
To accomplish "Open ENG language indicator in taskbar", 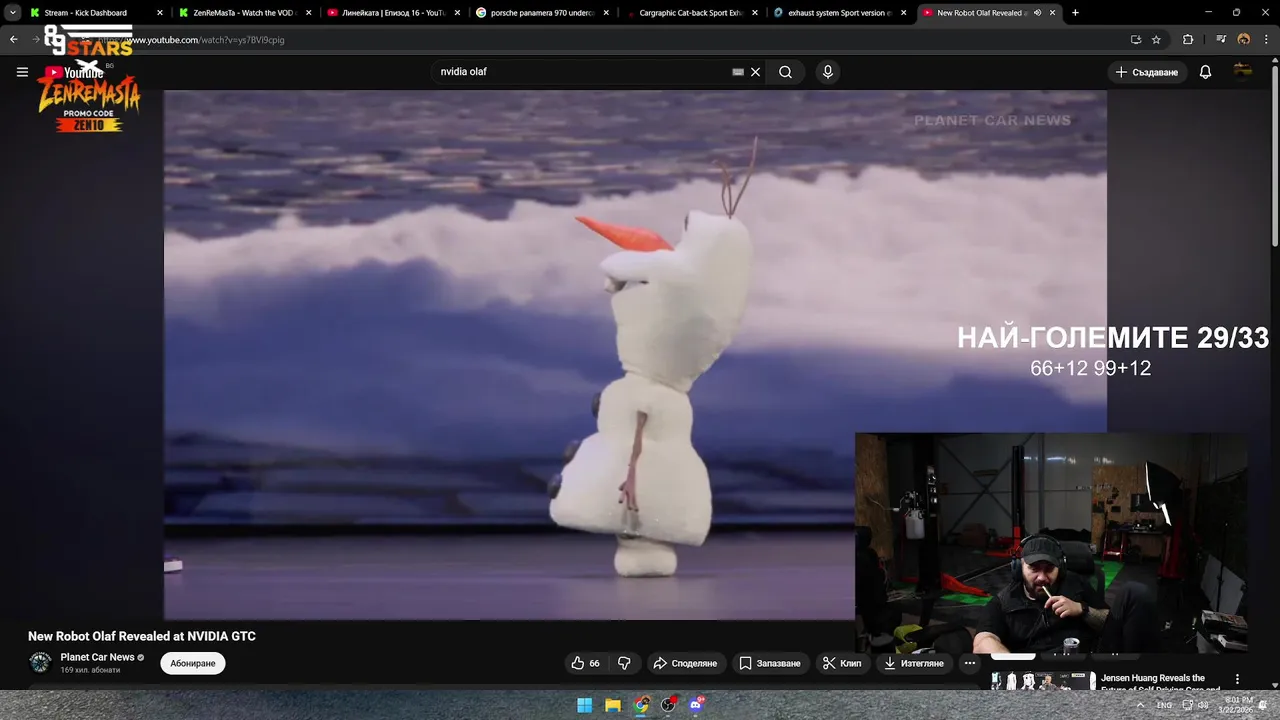I will pyautogui.click(x=1164, y=705).
